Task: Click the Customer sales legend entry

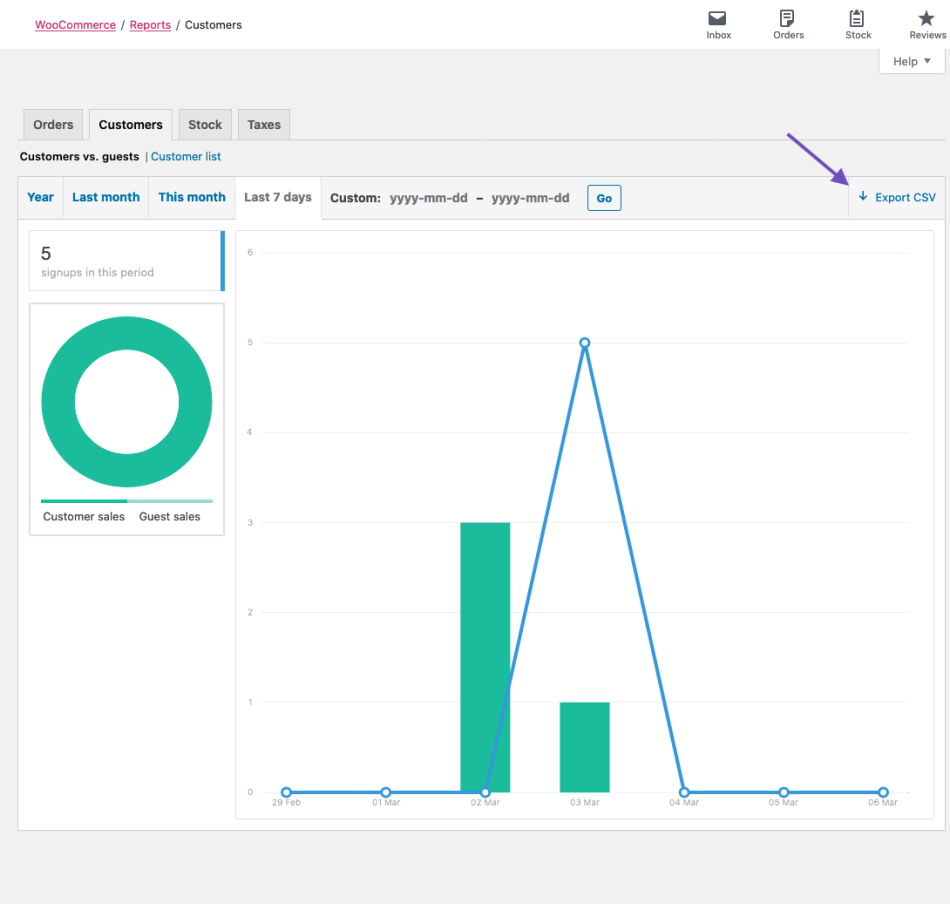Action: pyautogui.click(x=84, y=516)
